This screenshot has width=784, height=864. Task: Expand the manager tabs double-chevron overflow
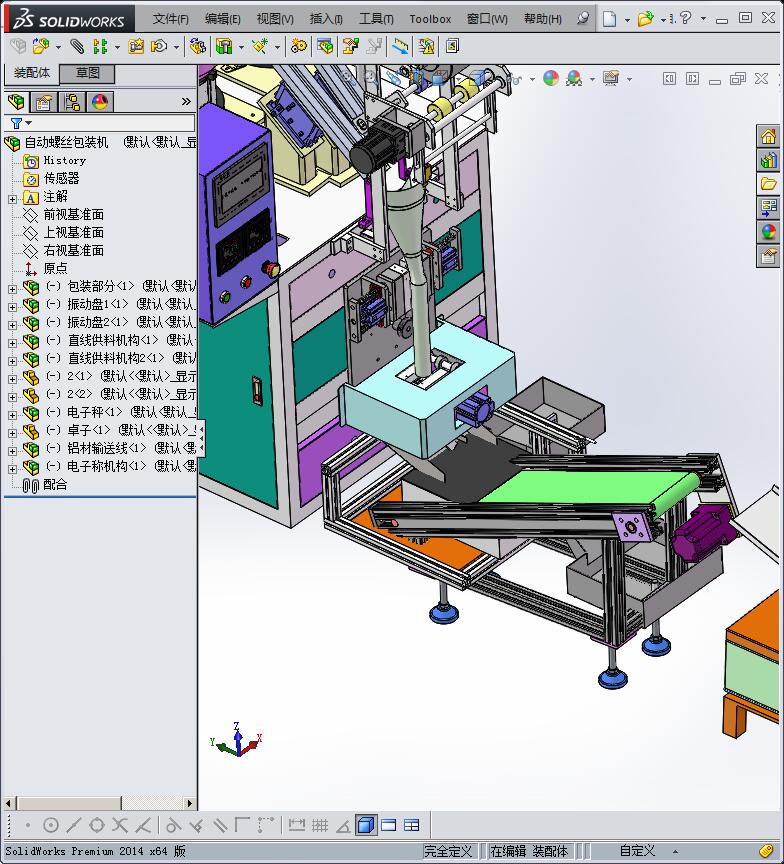tap(186, 102)
